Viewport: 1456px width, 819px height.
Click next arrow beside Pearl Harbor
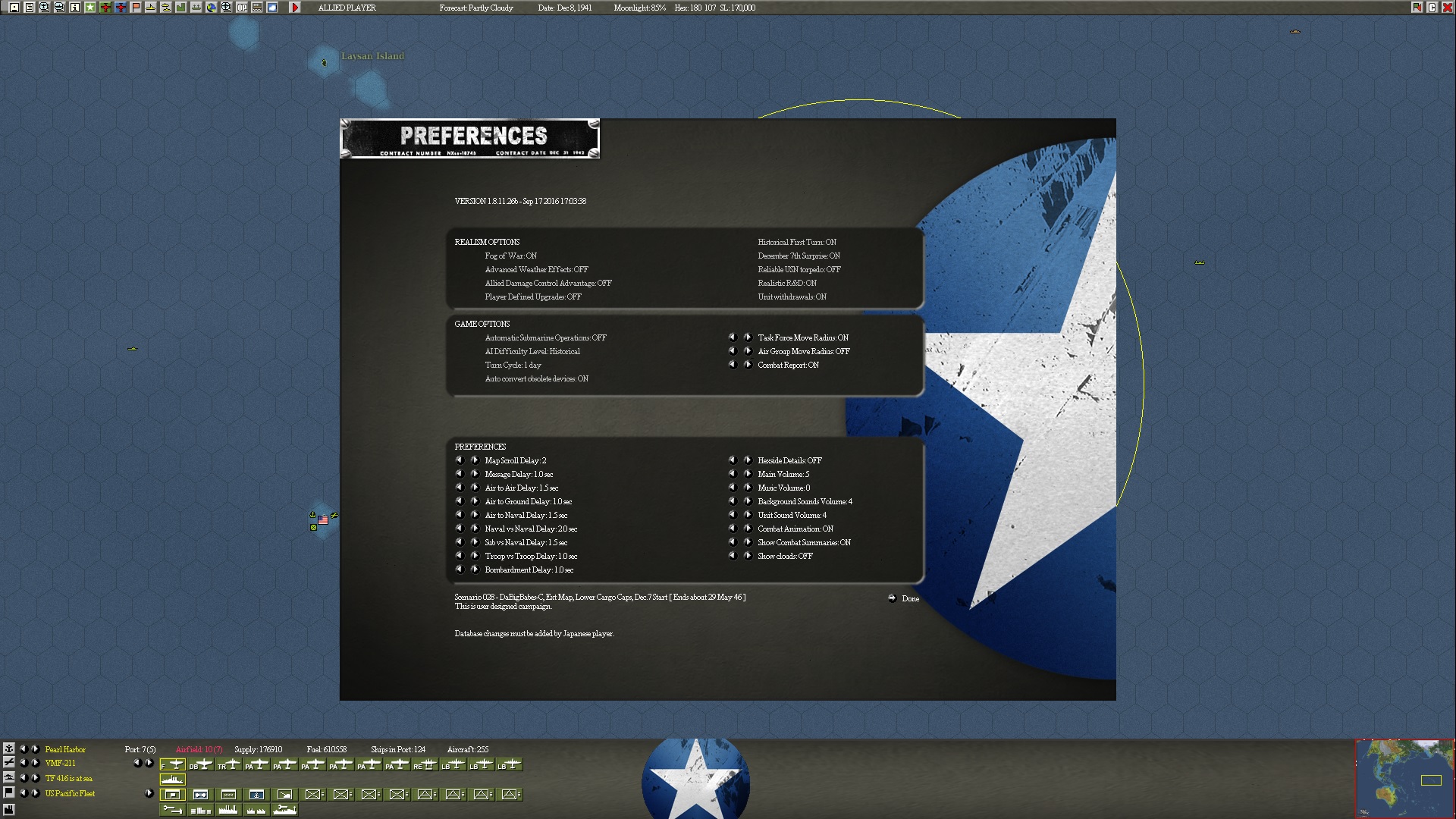(x=35, y=749)
